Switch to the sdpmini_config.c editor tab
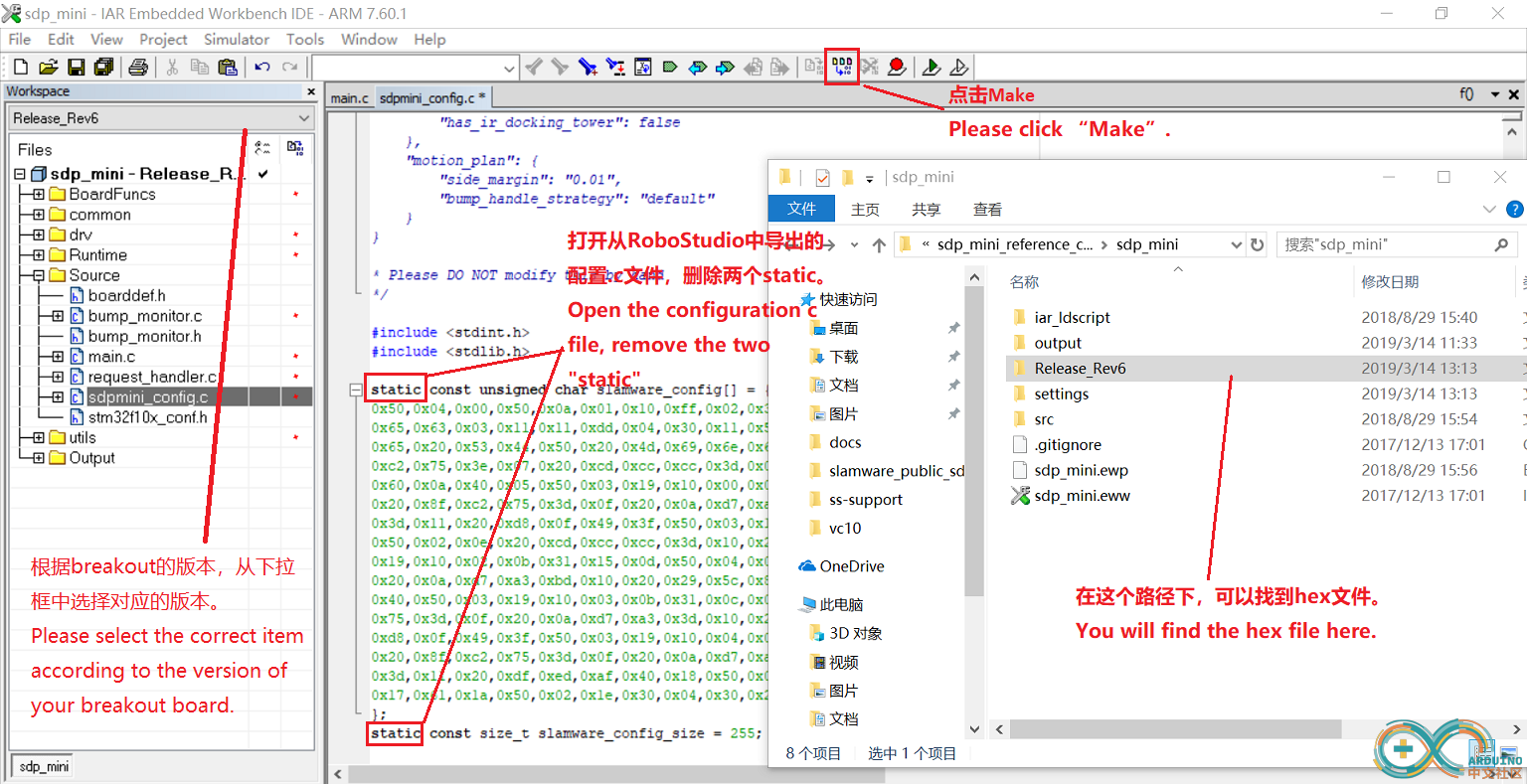Viewport: 1527px width, 784px height. click(x=432, y=97)
